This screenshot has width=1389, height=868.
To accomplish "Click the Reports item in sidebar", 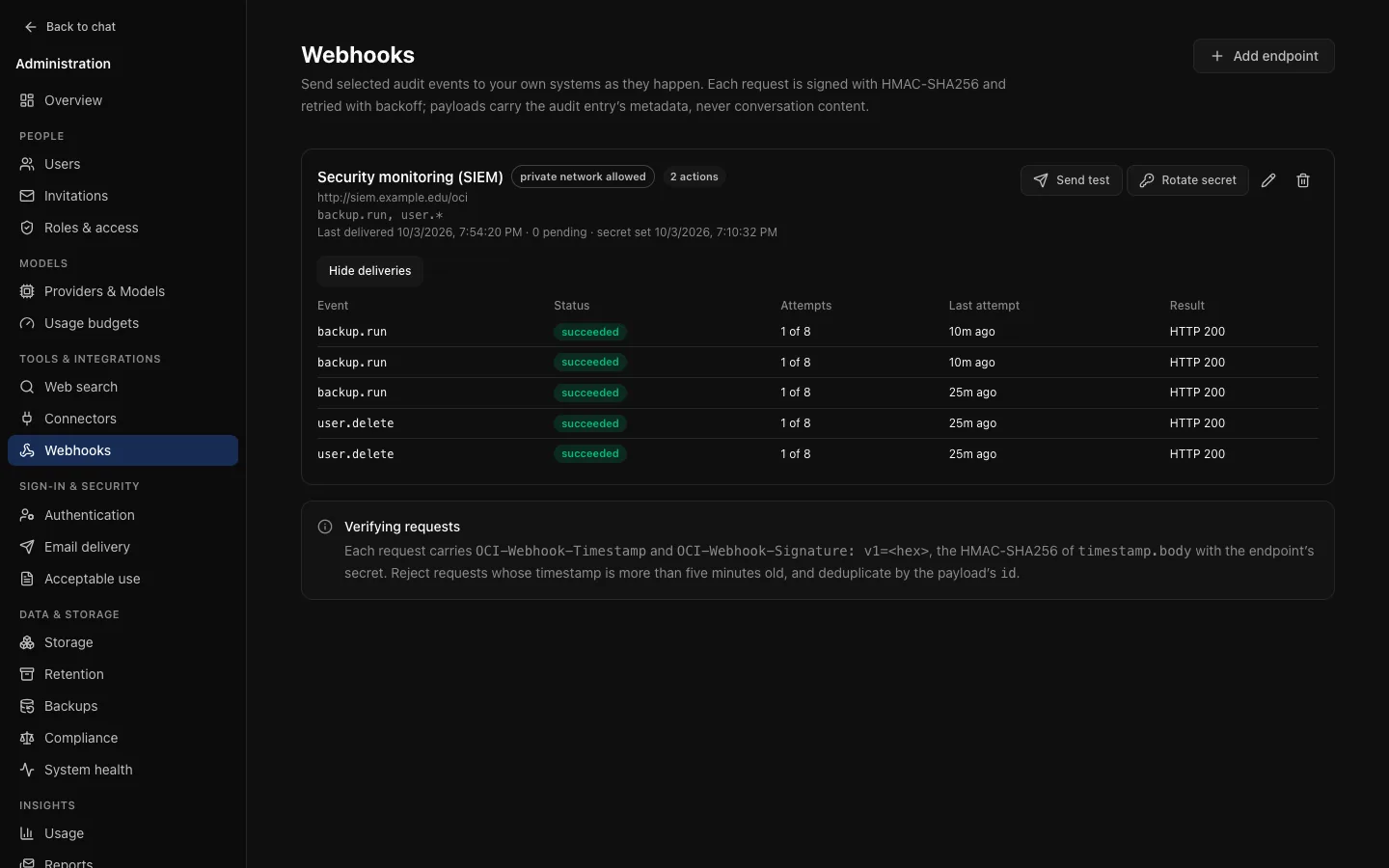I will (123, 861).
